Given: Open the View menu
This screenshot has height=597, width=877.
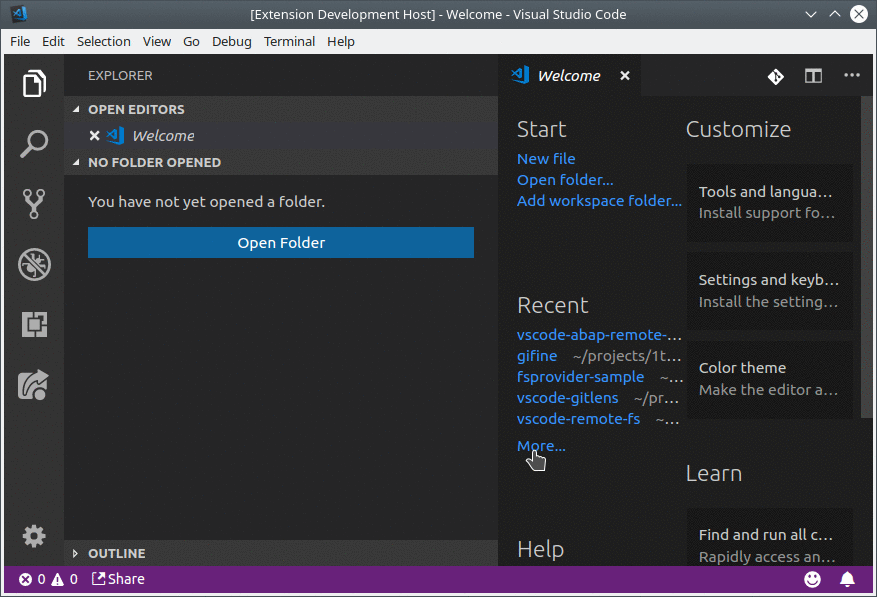Looking at the screenshot, I should click(x=157, y=41).
